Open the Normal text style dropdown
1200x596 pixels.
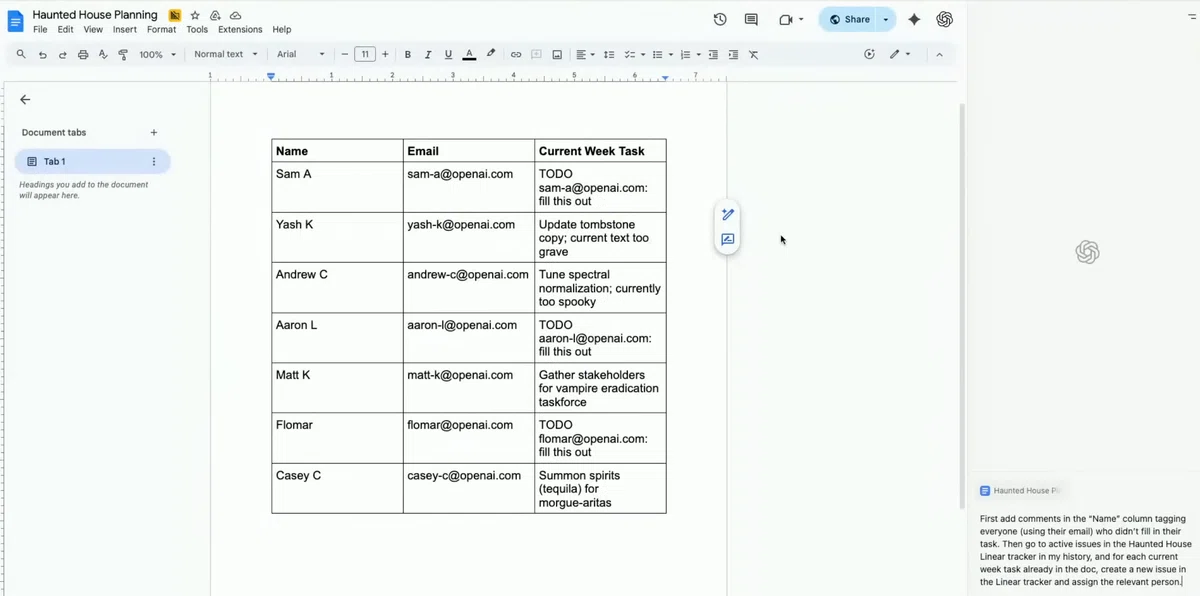(226, 55)
